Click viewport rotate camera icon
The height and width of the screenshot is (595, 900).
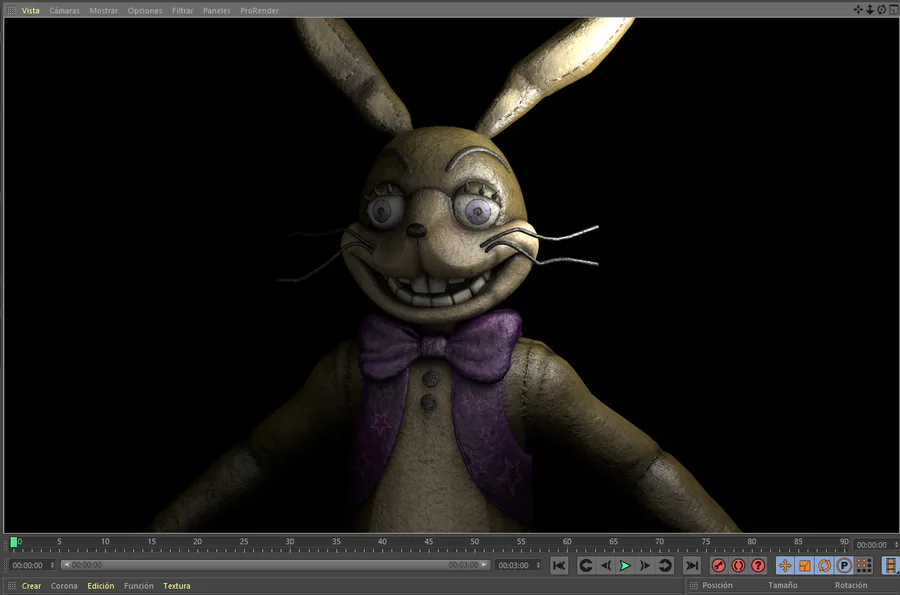882,10
